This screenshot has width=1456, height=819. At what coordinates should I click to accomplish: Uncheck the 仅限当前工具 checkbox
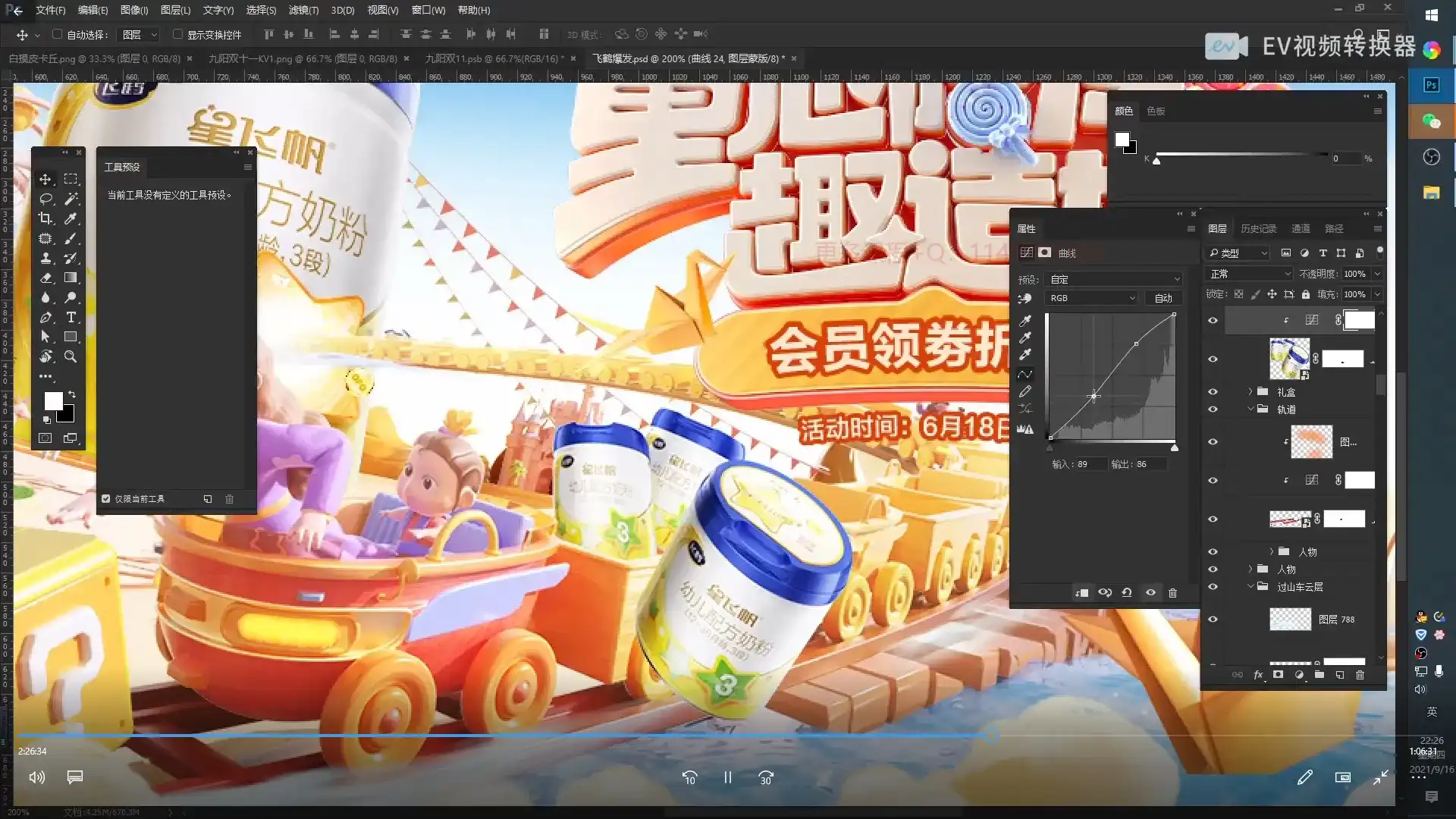pos(105,498)
